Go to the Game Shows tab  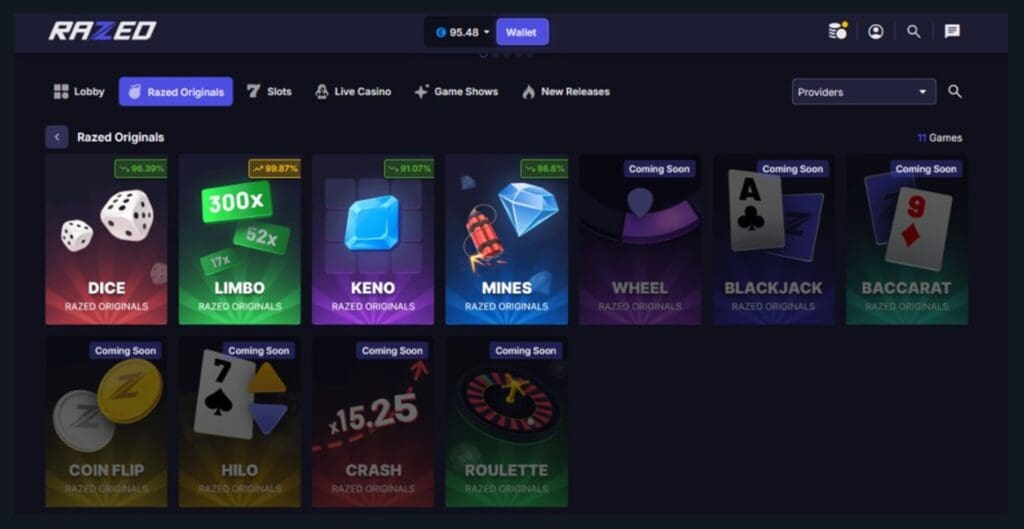[456, 91]
